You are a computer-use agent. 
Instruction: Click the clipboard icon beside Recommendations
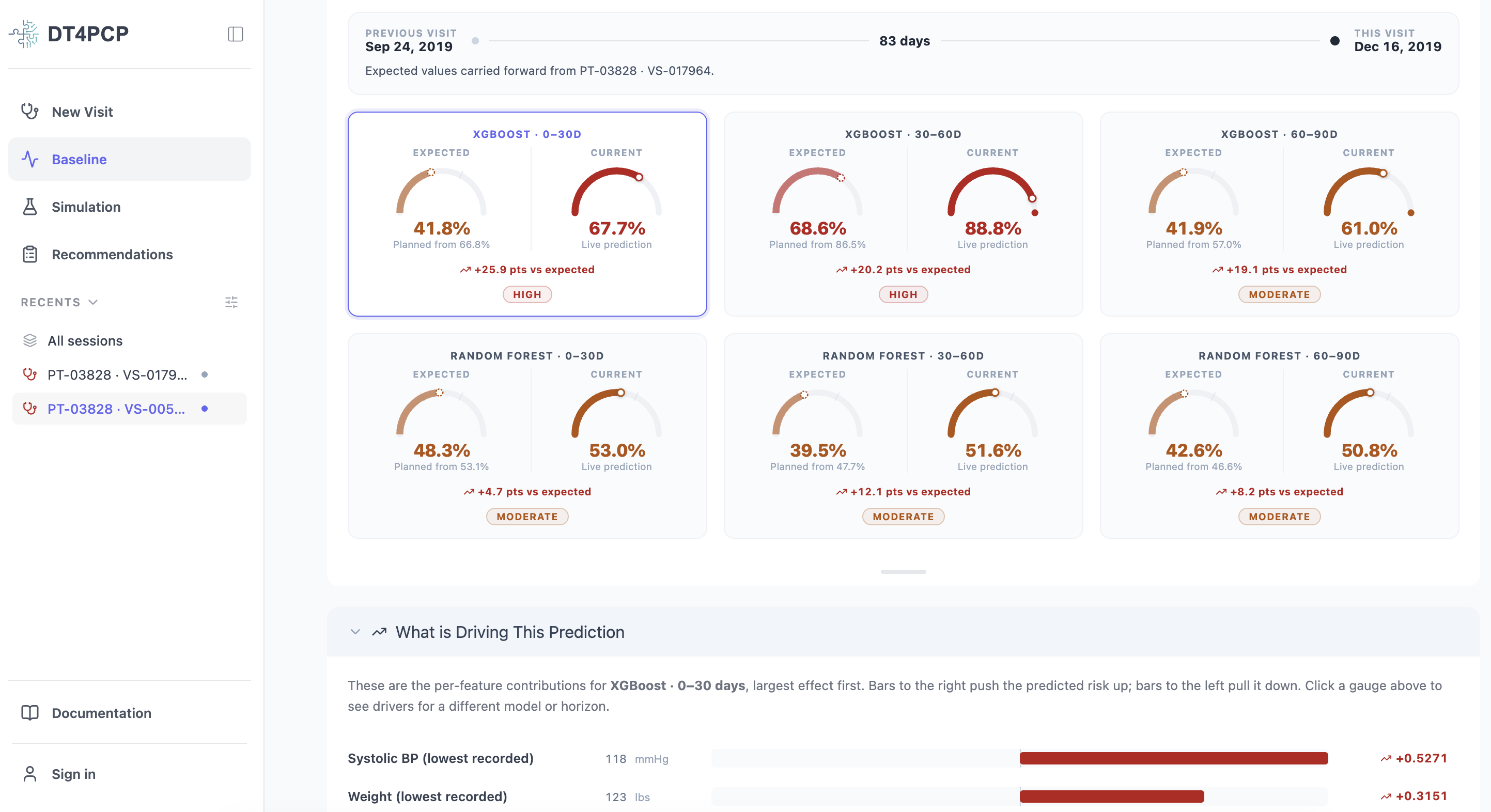30,254
